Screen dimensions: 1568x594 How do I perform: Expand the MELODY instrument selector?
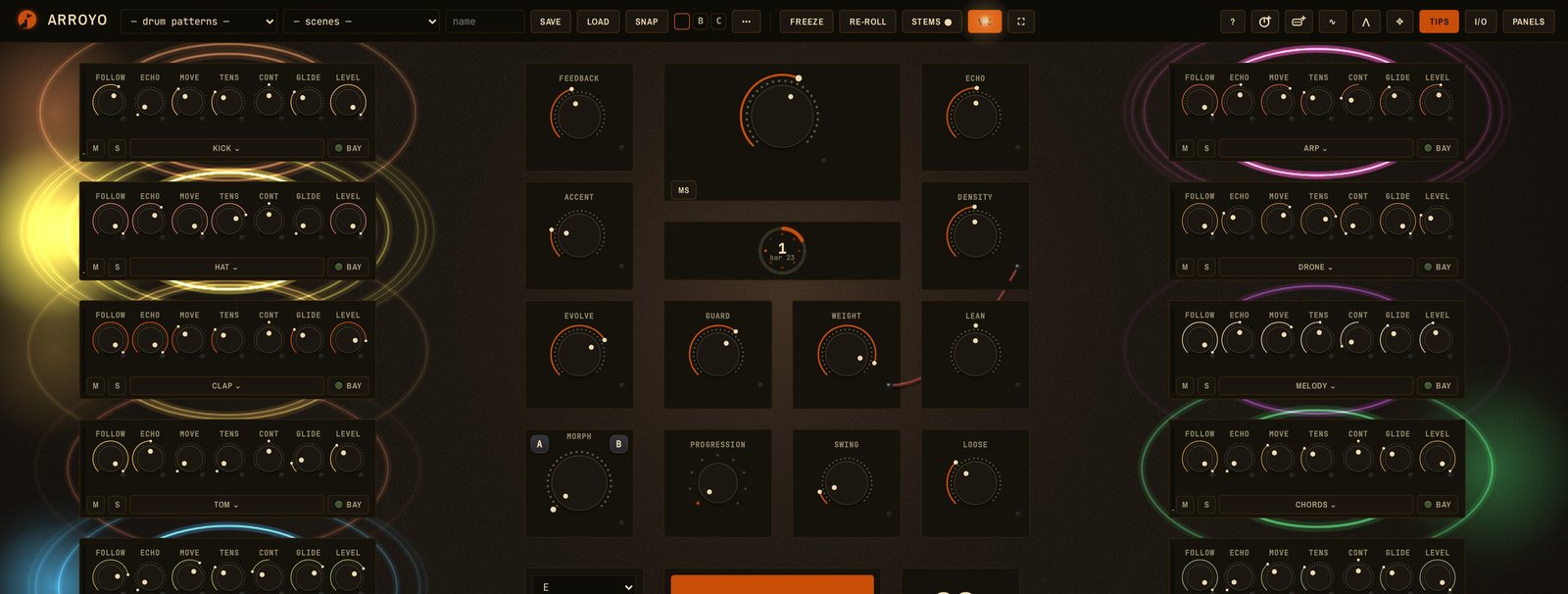tap(1315, 386)
